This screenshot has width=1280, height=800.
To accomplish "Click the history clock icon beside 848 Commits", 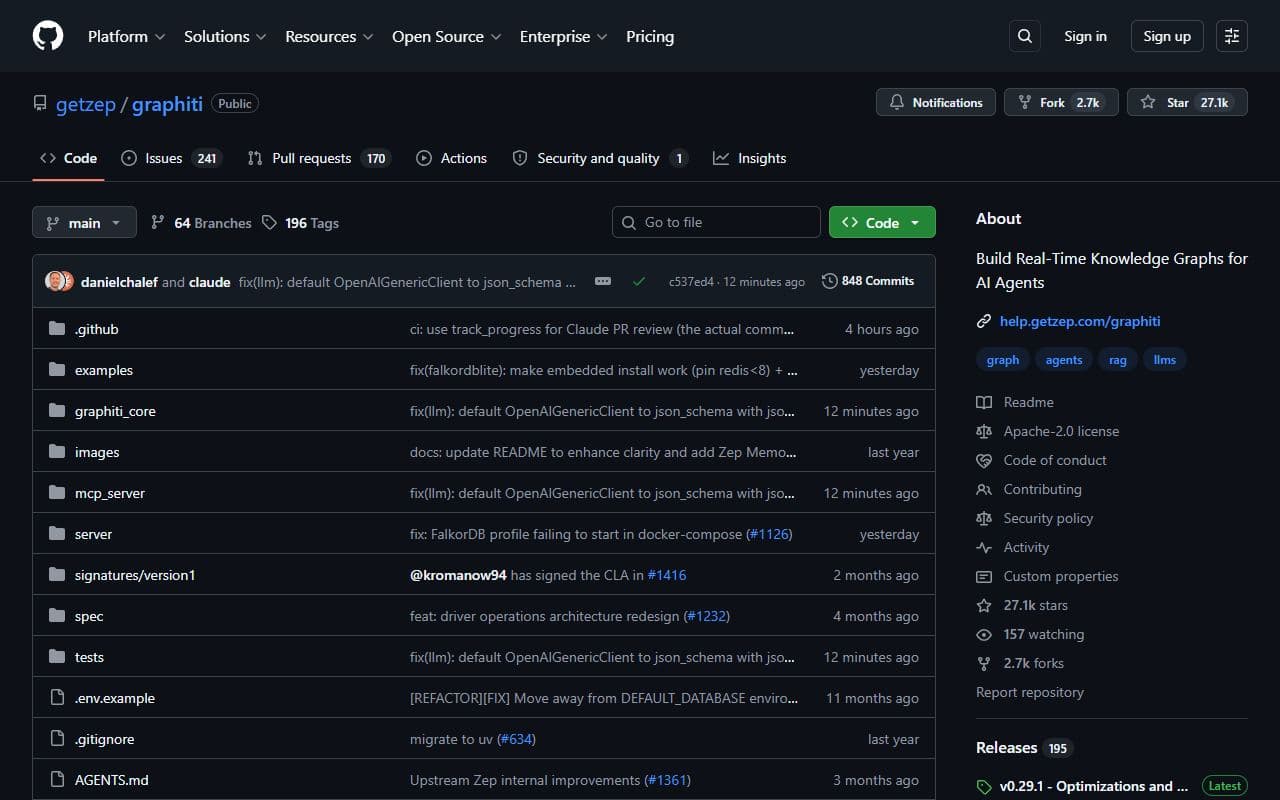I will (x=829, y=281).
